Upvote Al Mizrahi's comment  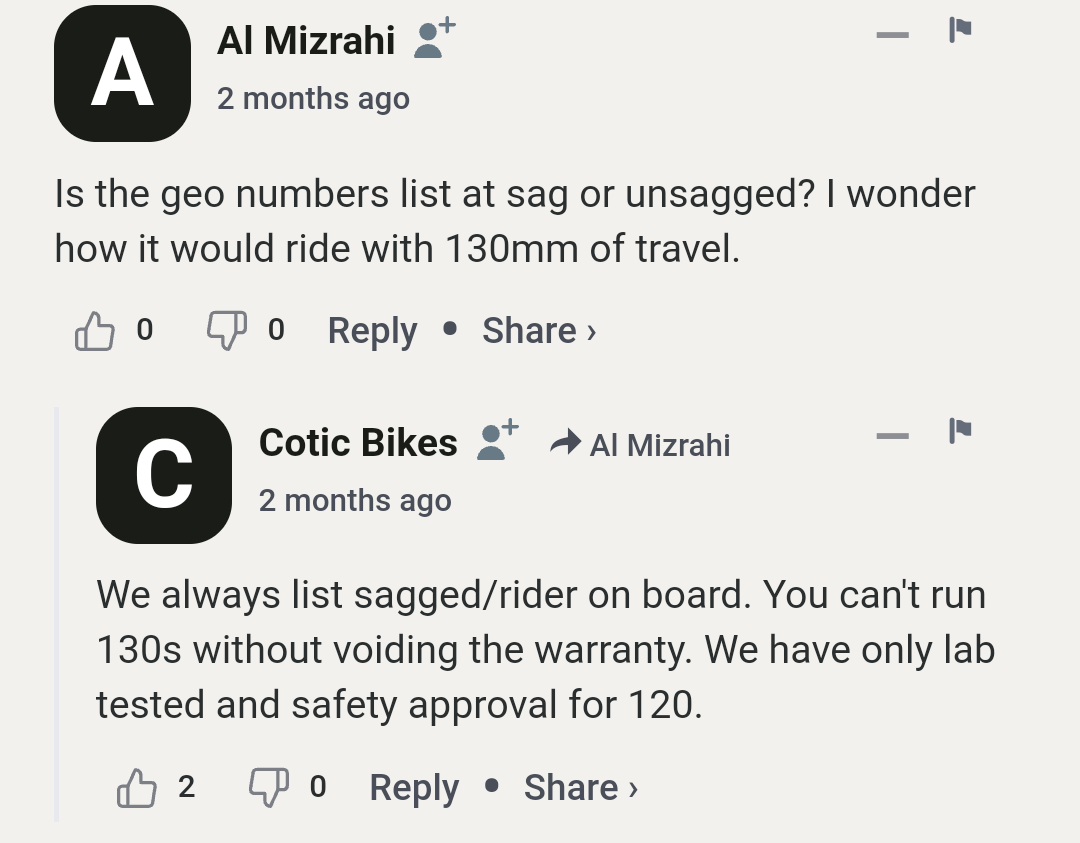(x=95, y=331)
